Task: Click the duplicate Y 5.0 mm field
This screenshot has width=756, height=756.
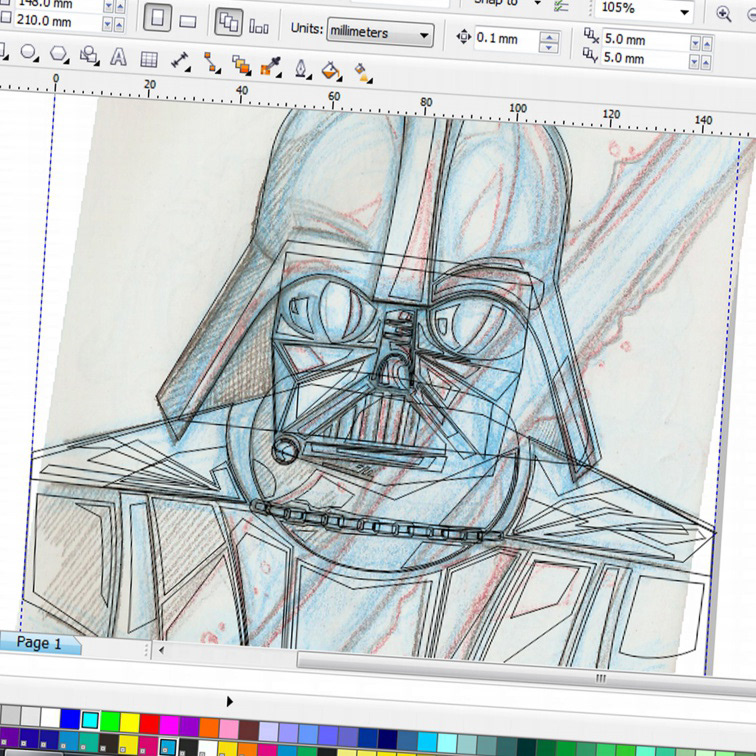Action: (644, 59)
